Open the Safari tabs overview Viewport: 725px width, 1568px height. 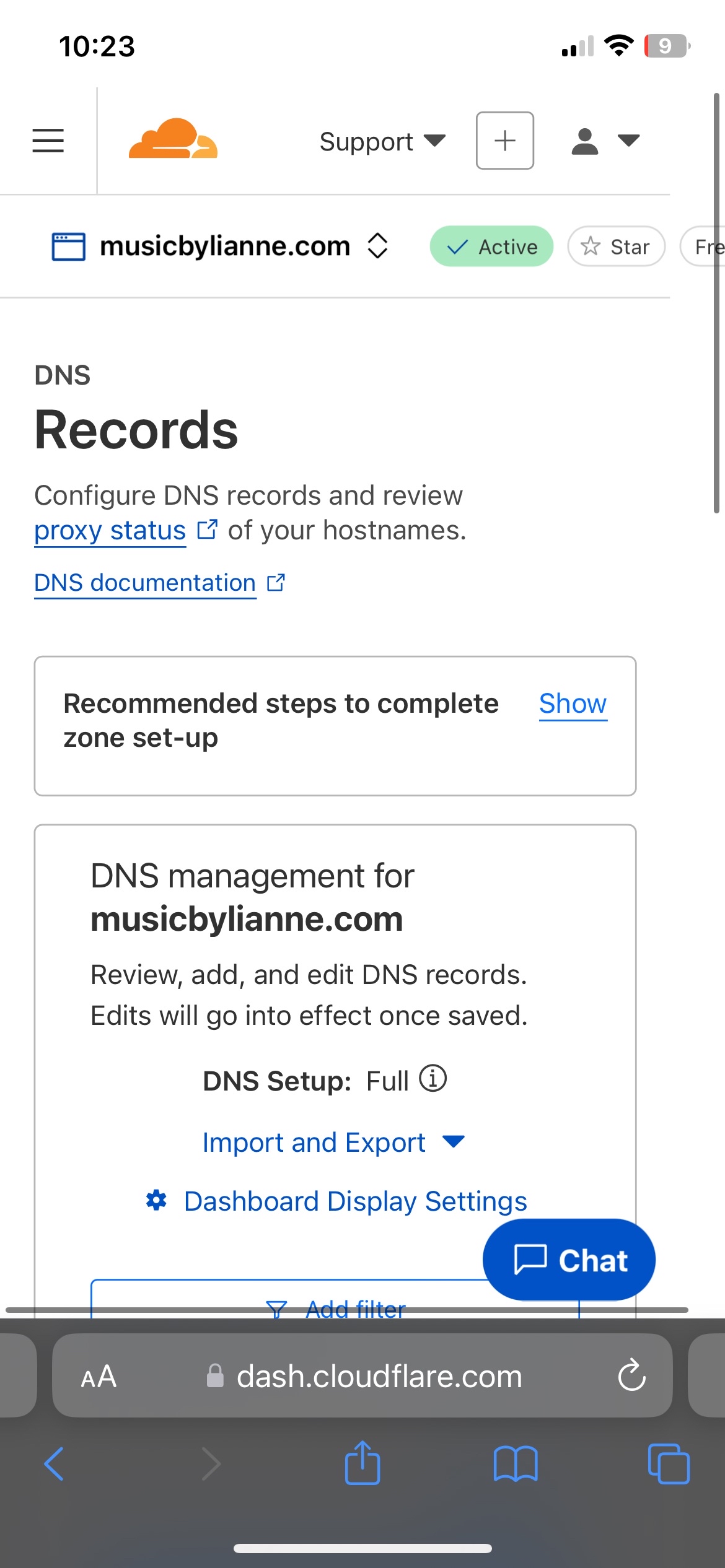(x=668, y=1463)
